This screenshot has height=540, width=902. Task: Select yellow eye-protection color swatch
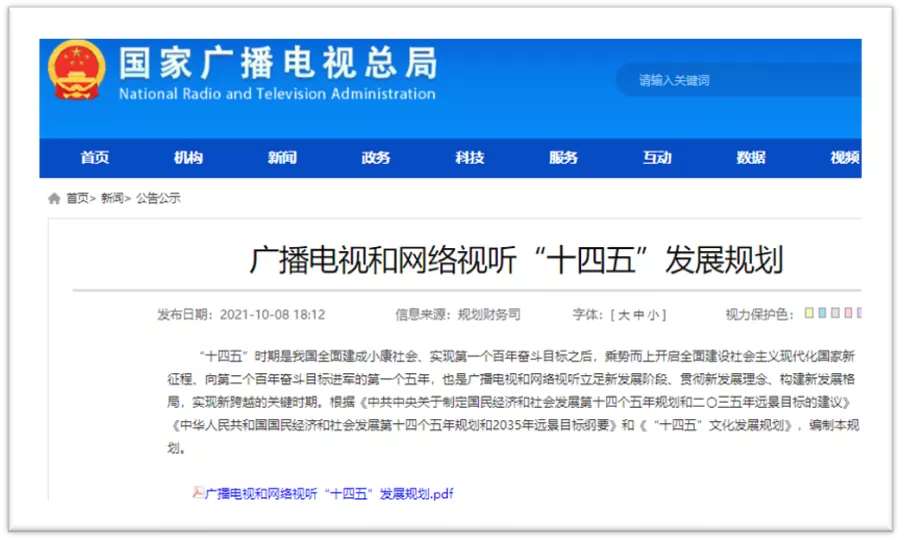[809, 313]
